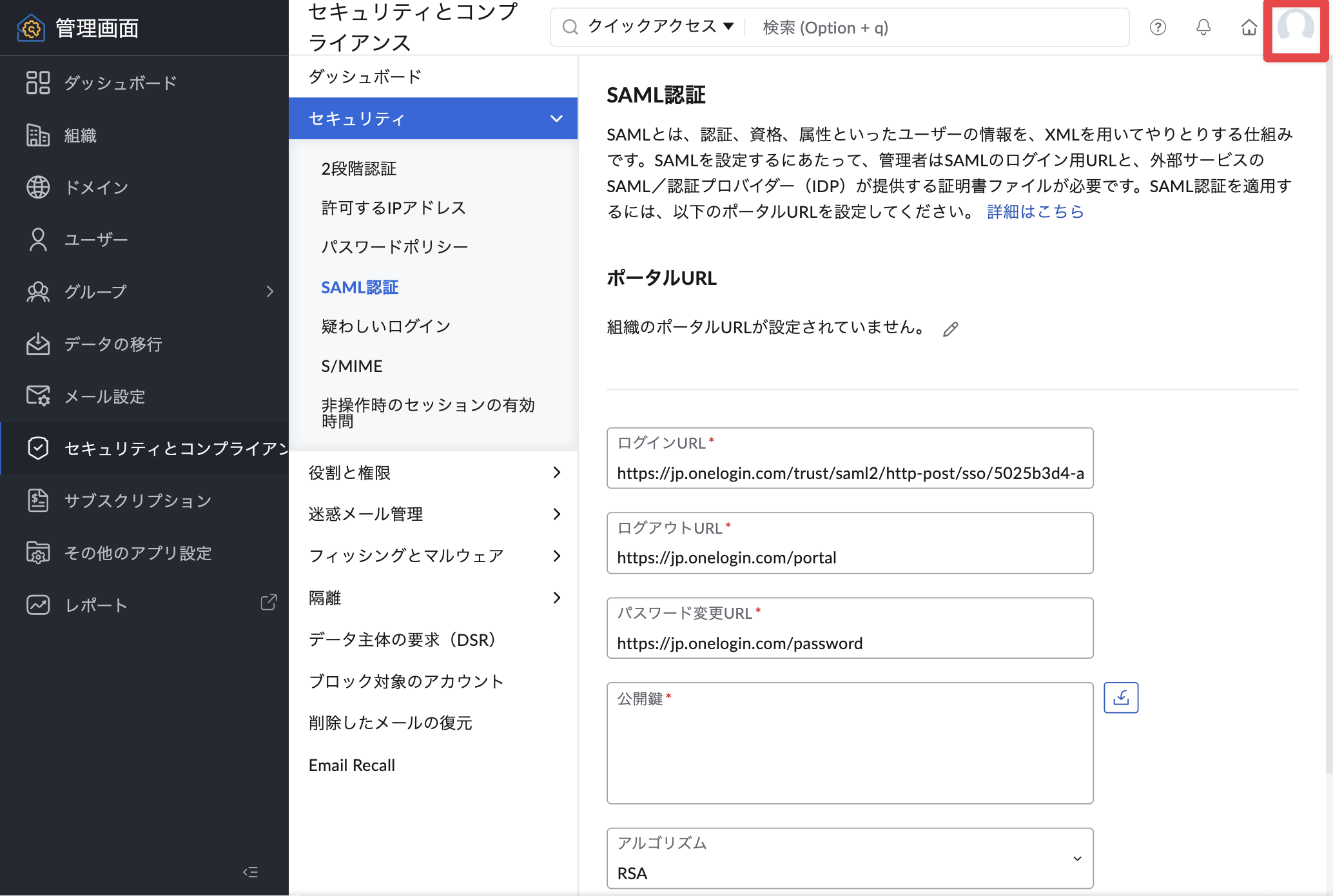Open the データの移行 inbox icon
The image size is (1333, 896).
click(38, 344)
